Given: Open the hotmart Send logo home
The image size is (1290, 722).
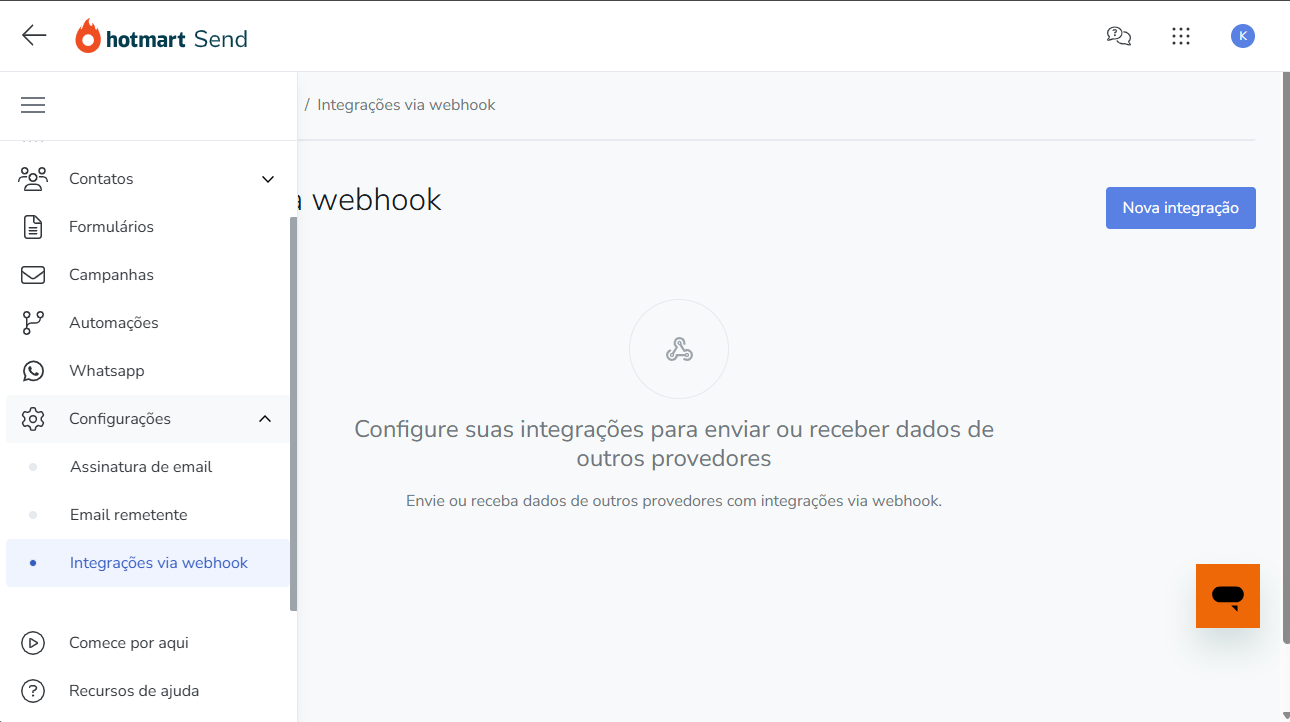Looking at the screenshot, I should point(161,38).
